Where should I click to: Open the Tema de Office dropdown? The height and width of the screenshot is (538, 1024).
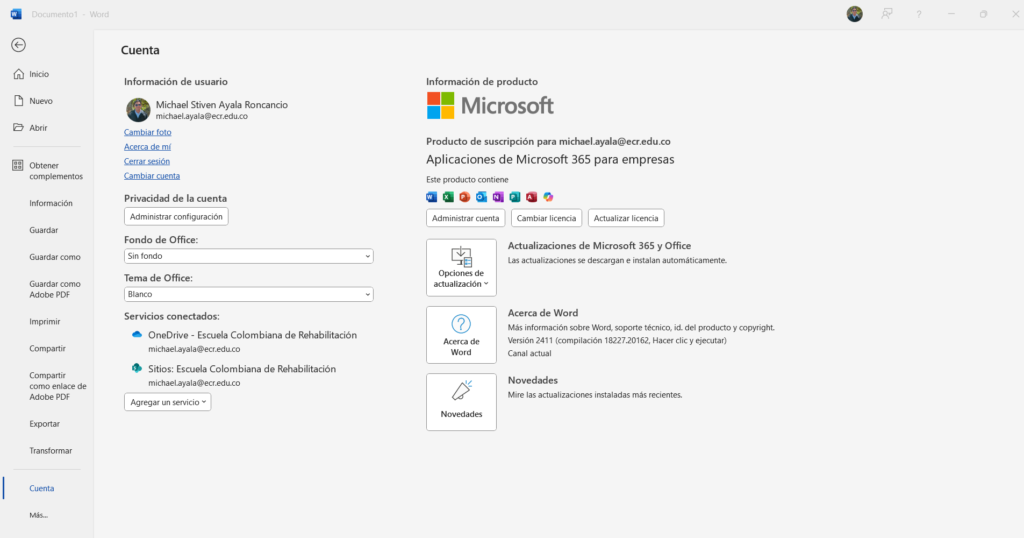(x=248, y=295)
